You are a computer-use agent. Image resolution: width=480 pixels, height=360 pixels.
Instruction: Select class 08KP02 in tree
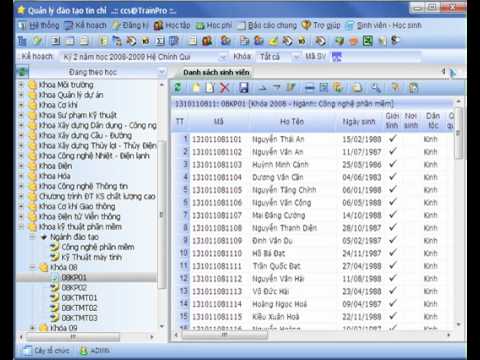click(x=74, y=287)
